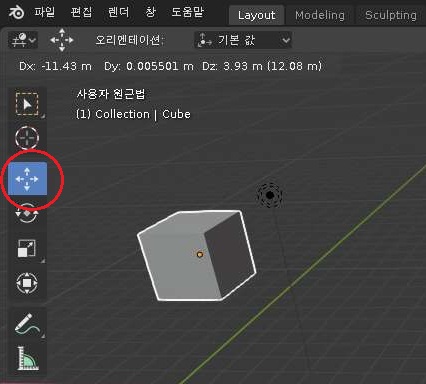Viewport: 426px width, 384px height.
Task: Click the Dy: 0.005501 m value
Action: pyautogui.click(x=149, y=66)
